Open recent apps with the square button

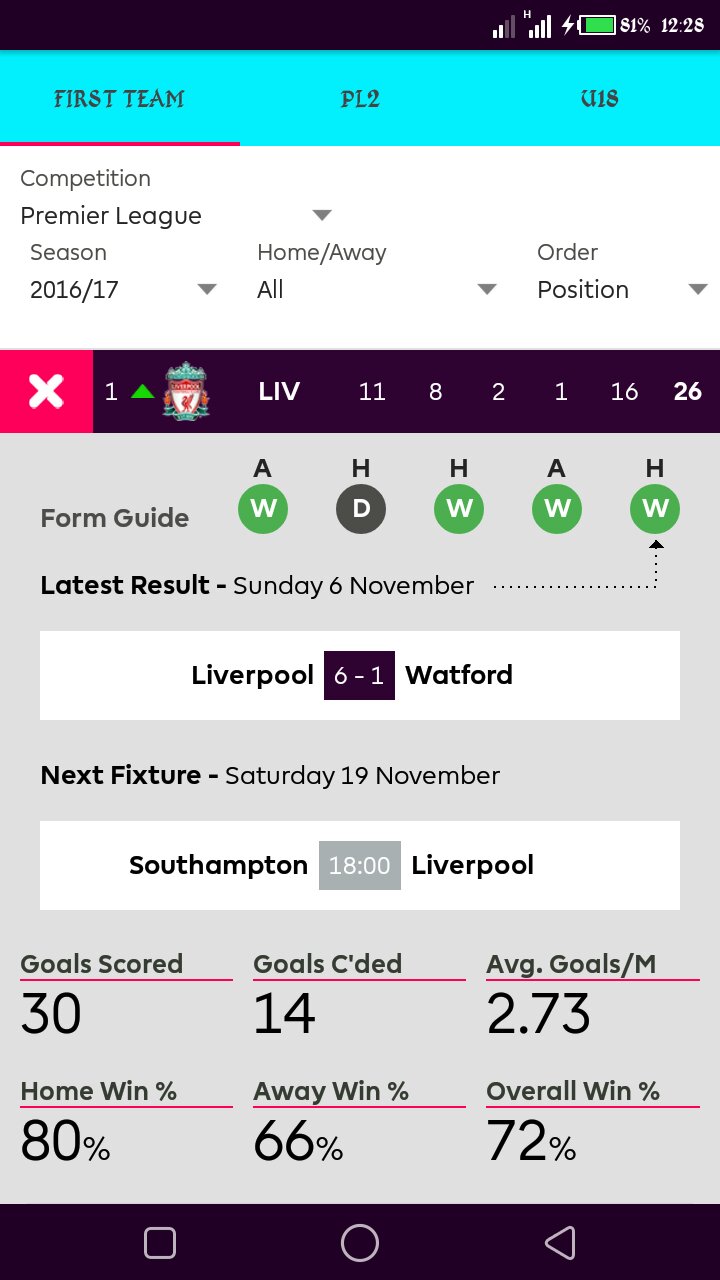(x=160, y=1242)
